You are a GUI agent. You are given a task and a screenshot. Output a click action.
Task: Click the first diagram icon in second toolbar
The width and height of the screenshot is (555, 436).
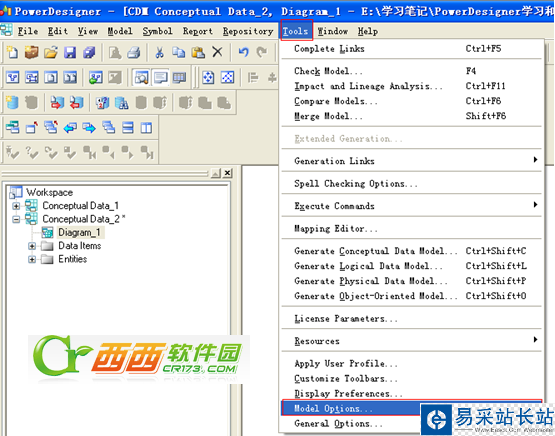tap(13, 78)
